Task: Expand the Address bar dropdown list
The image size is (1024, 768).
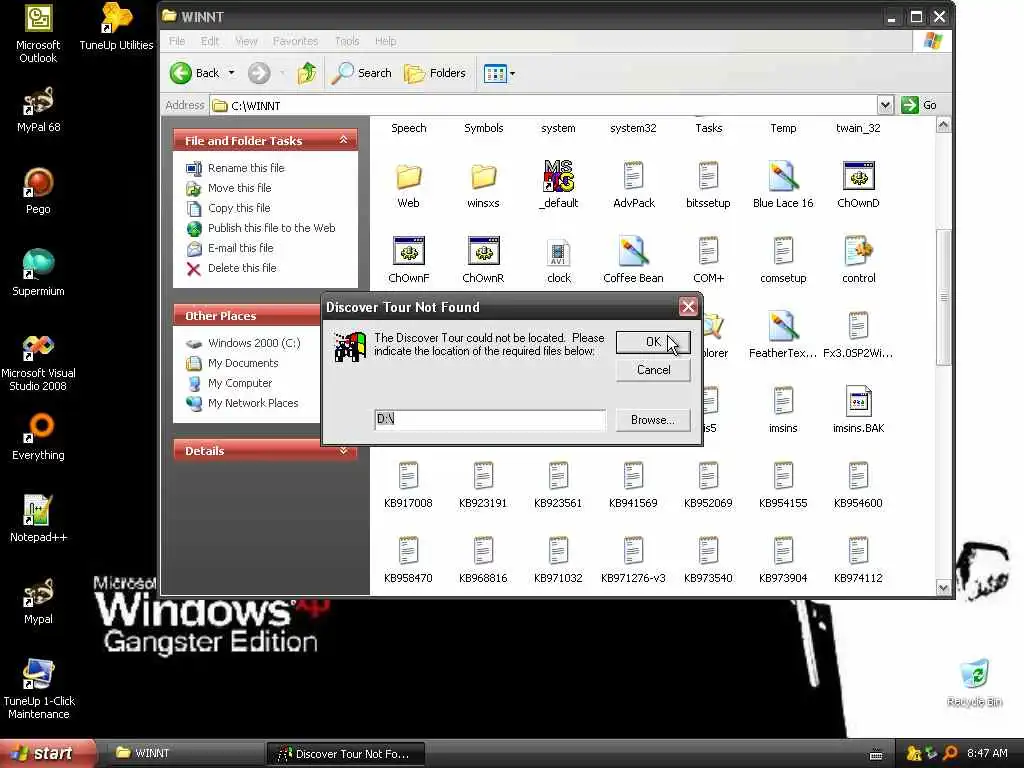Action: (885, 104)
